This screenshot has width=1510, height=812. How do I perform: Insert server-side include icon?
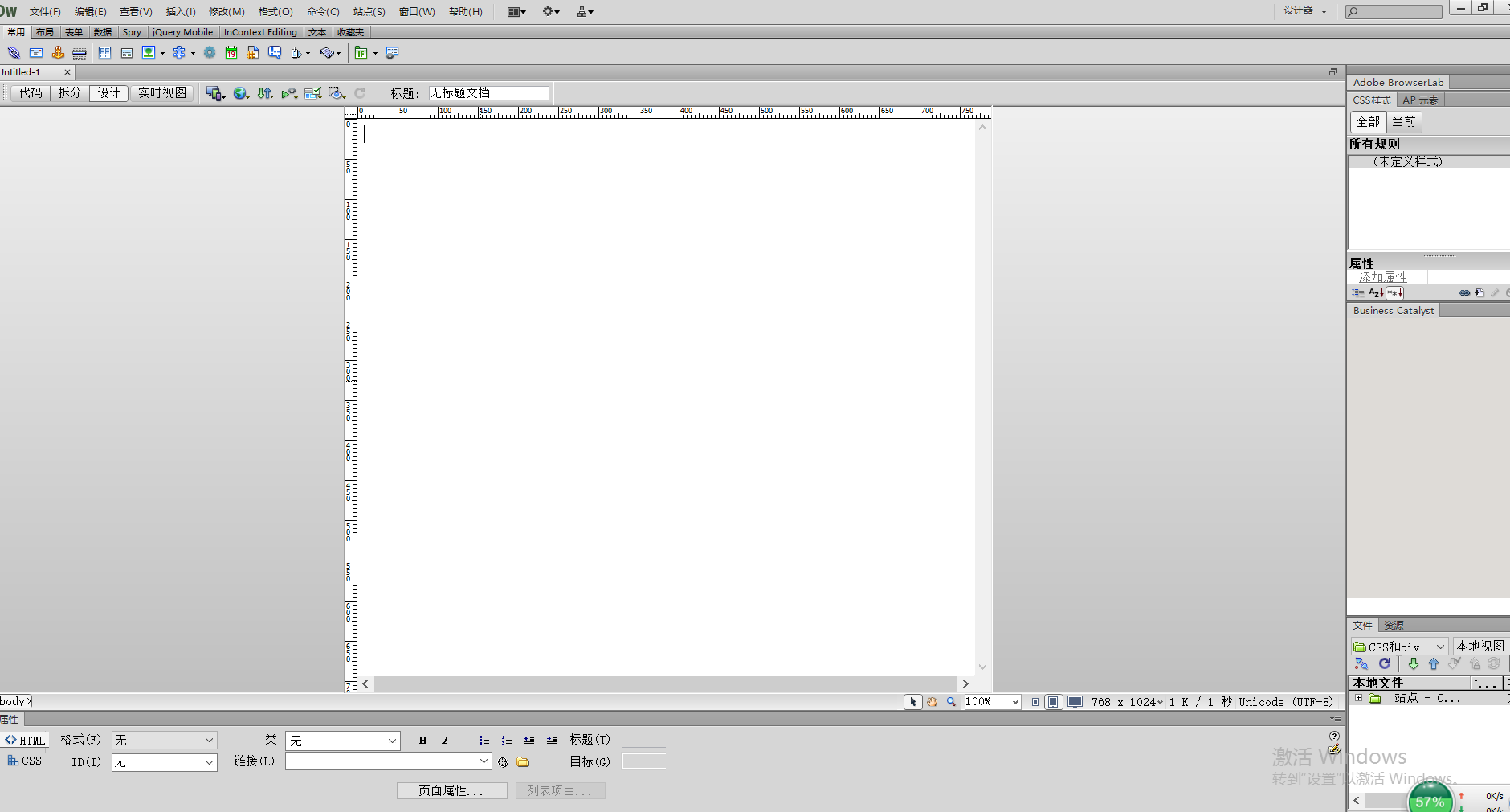coord(253,53)
